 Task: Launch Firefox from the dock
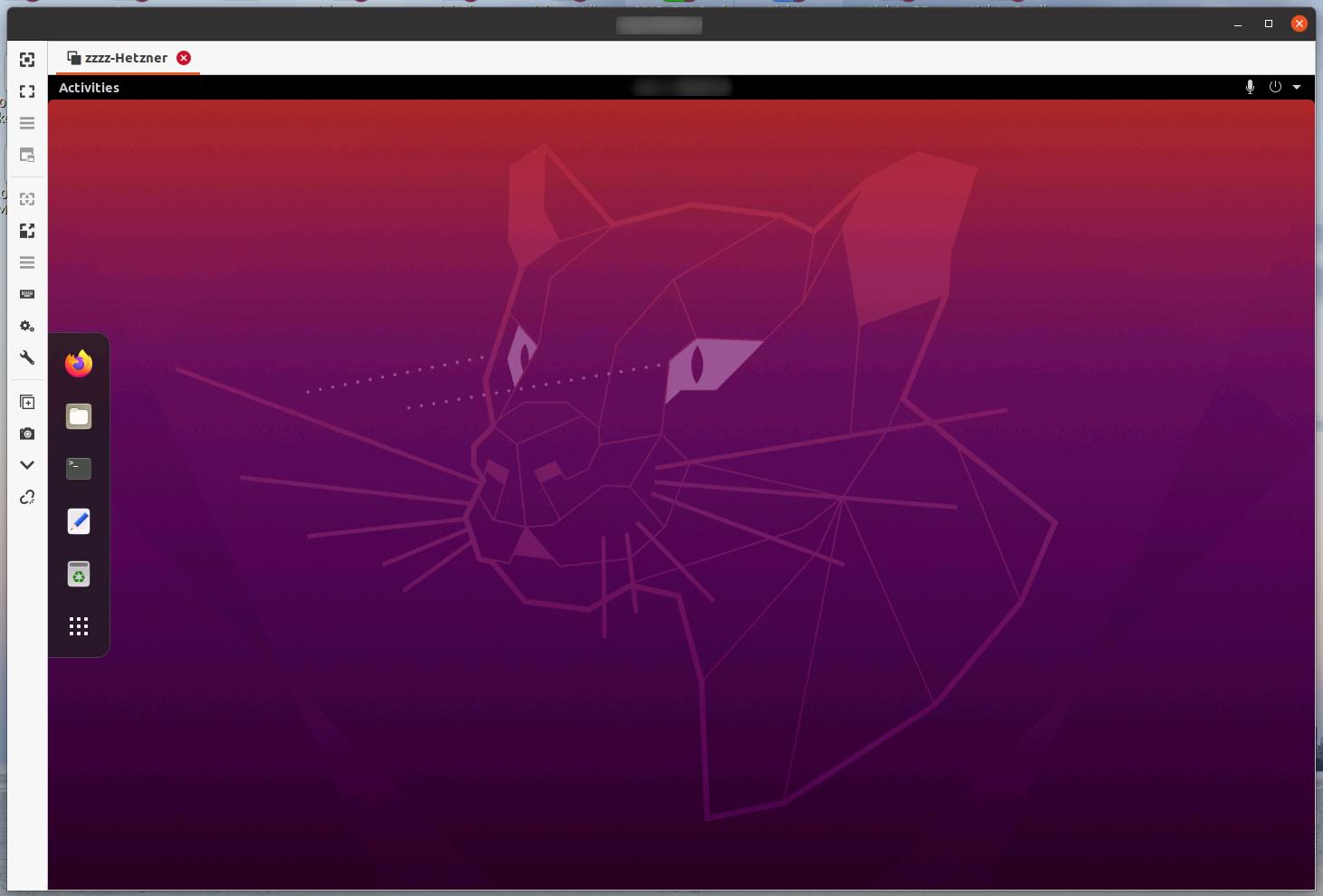pyautogui.click(x=79, y=364)
